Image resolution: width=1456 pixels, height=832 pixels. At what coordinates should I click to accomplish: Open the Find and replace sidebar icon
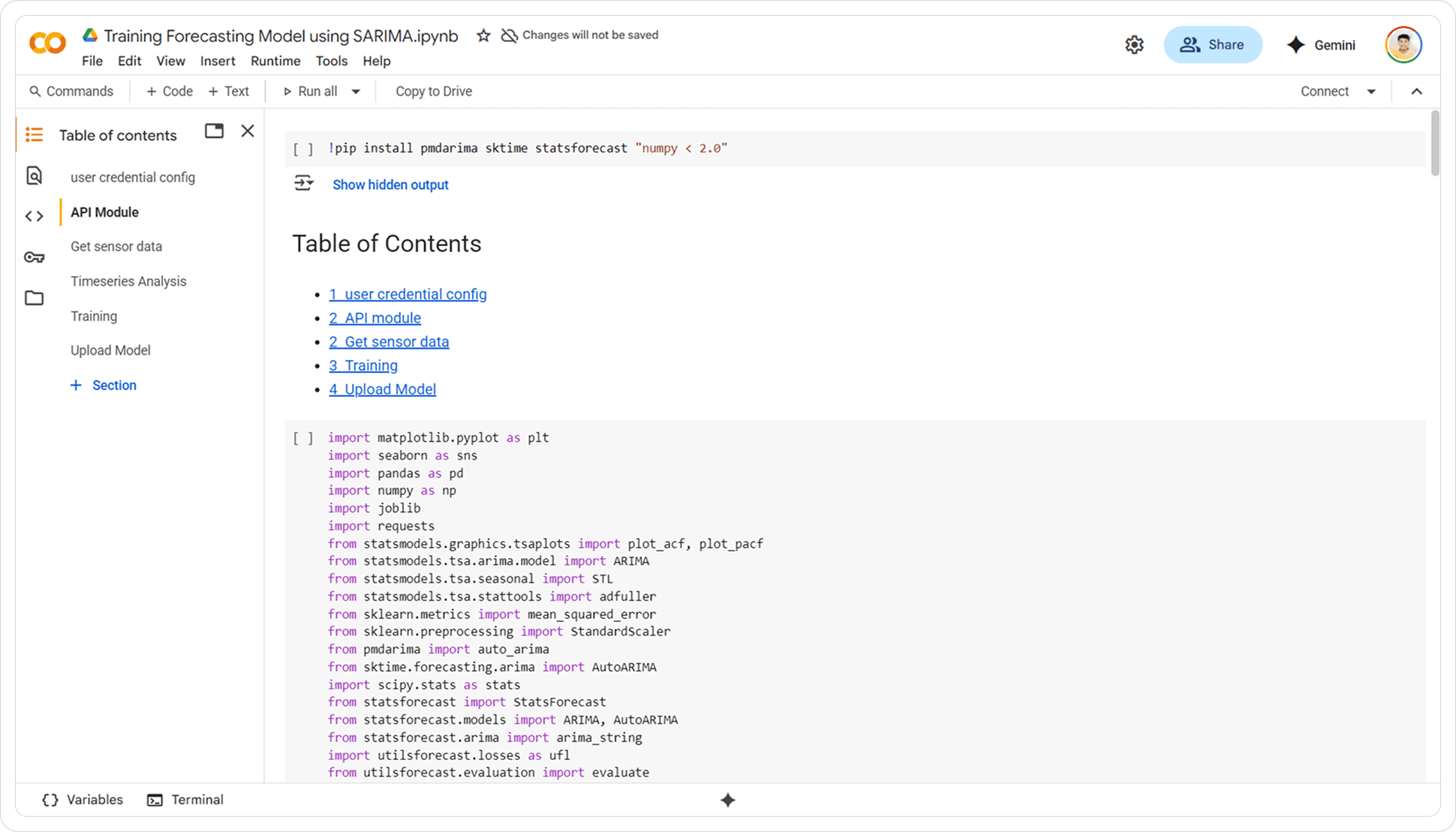34,176
